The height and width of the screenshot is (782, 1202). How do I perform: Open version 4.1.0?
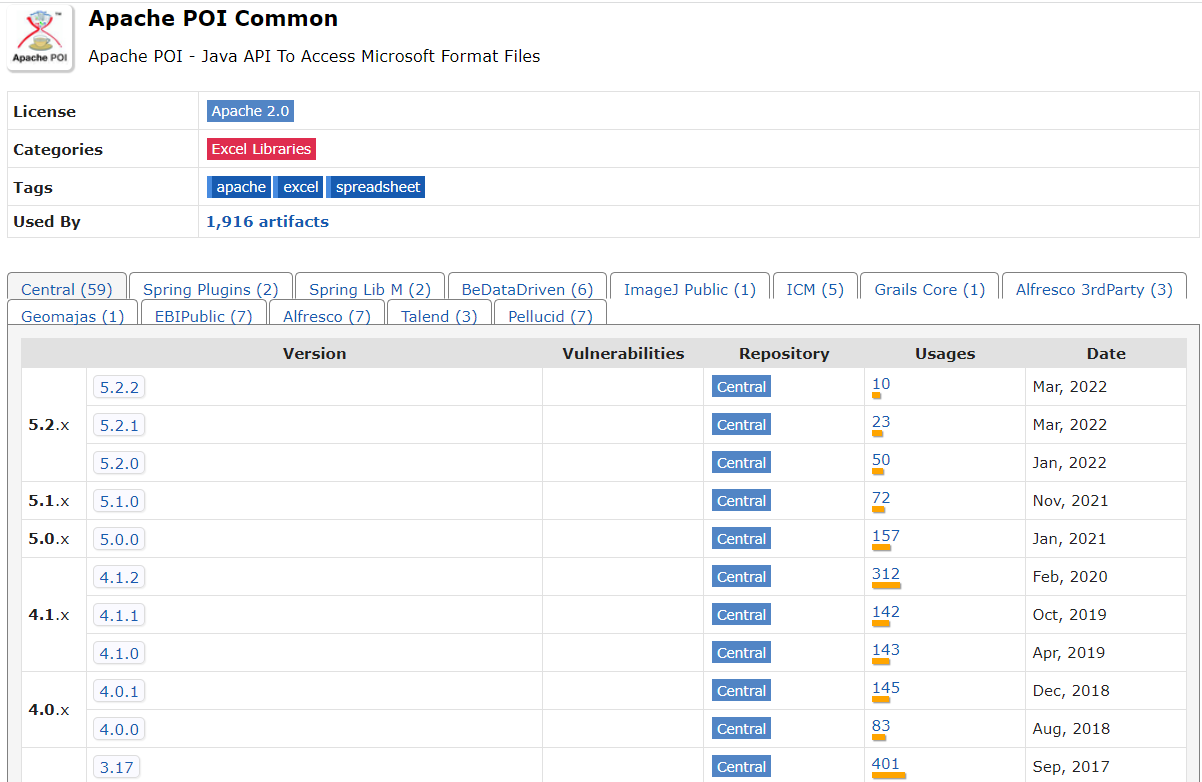coord(119,653)
